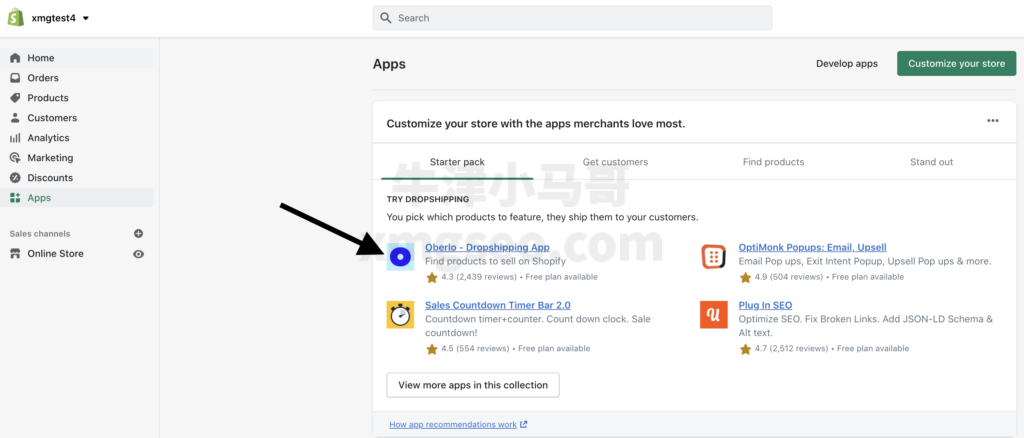Viewport: 1024px width, 438px height.
Task: Switch to the Find products tab
Action: click(x=773, y=162)
